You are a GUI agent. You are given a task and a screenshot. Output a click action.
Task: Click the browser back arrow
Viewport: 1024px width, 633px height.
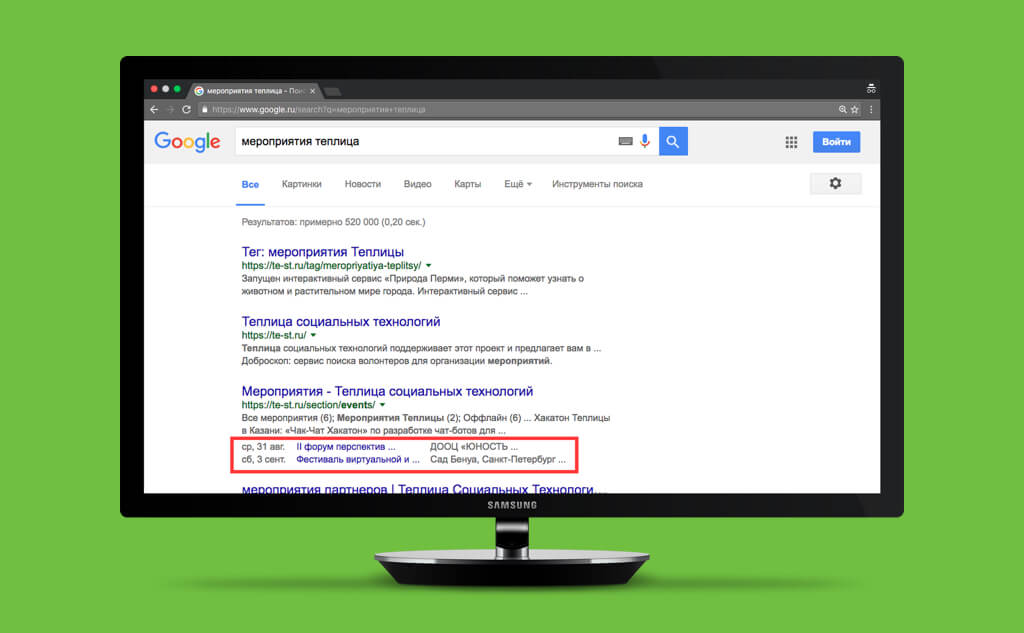click(154, 110)
